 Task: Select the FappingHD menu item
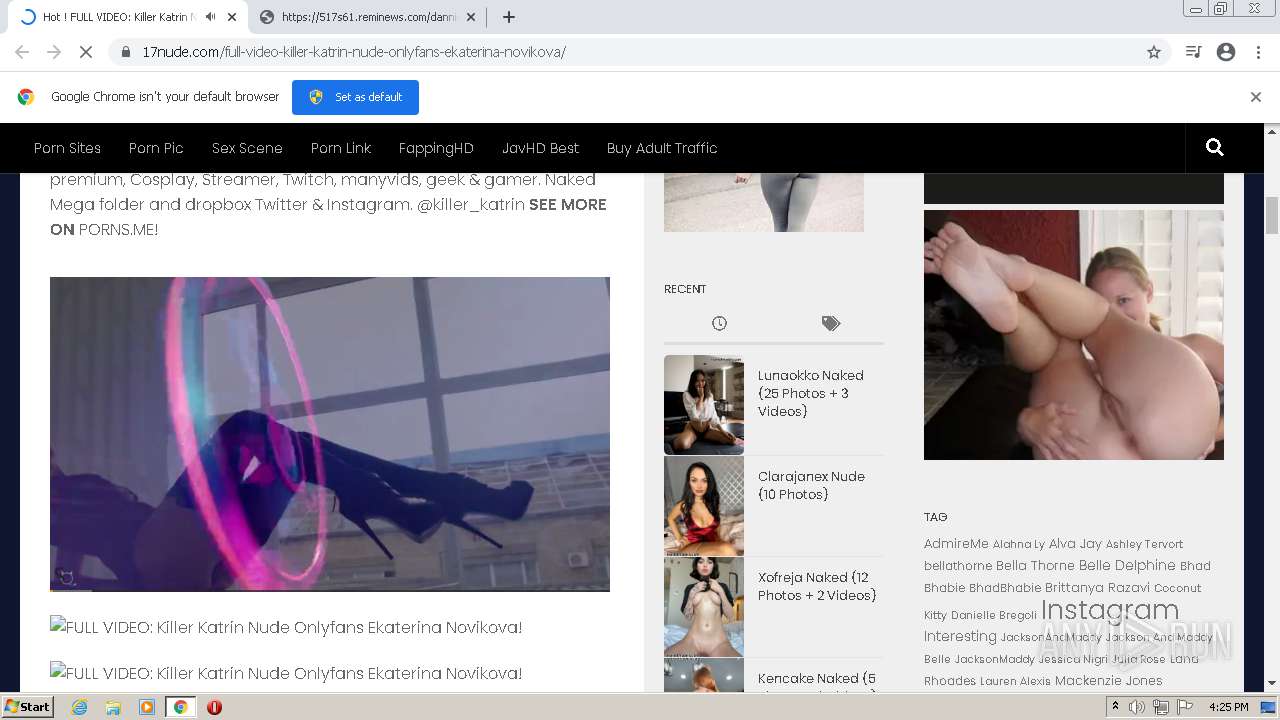(436, 148)
